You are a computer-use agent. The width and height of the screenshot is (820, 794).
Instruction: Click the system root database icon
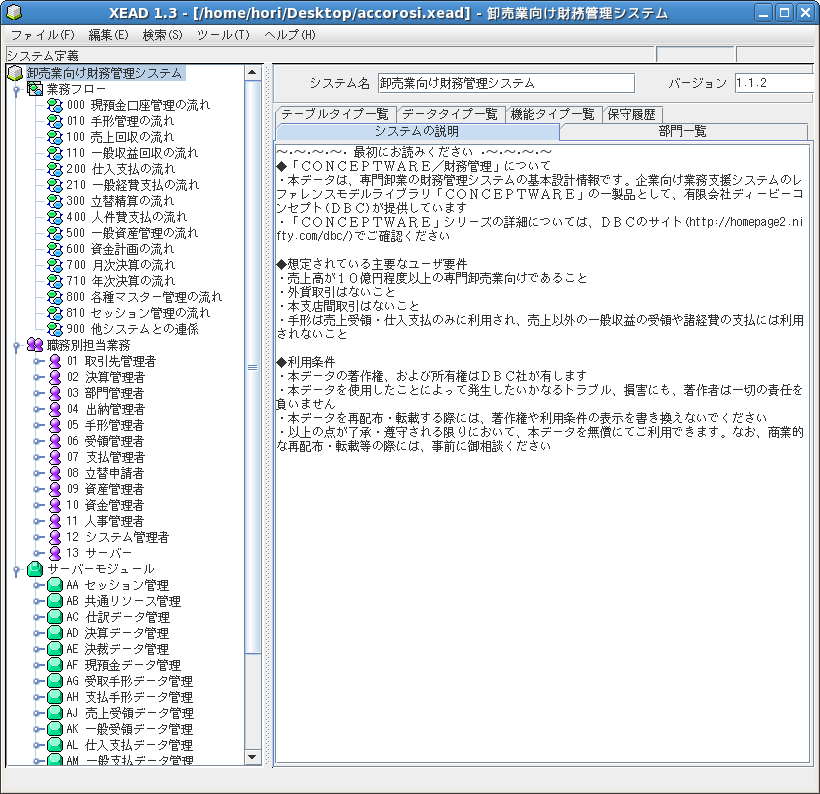(15, 73)
